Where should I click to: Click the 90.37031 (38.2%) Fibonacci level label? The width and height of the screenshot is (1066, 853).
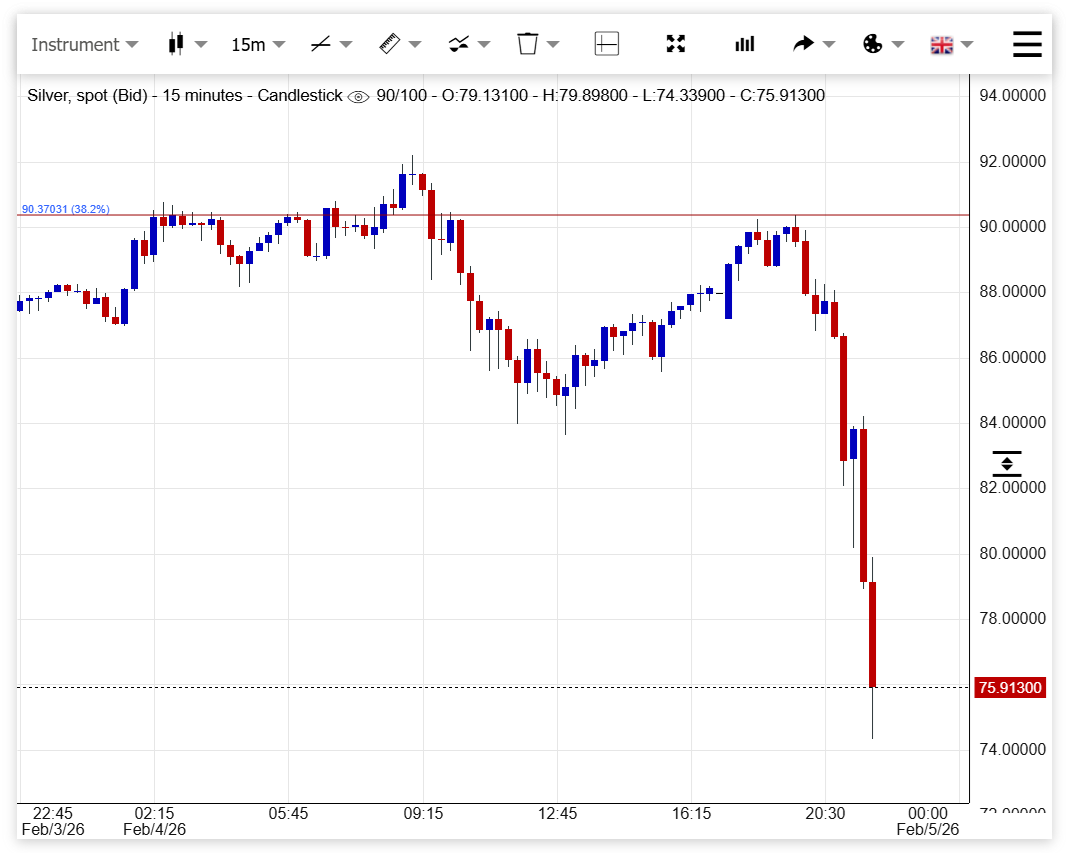[x=66, y=209]
